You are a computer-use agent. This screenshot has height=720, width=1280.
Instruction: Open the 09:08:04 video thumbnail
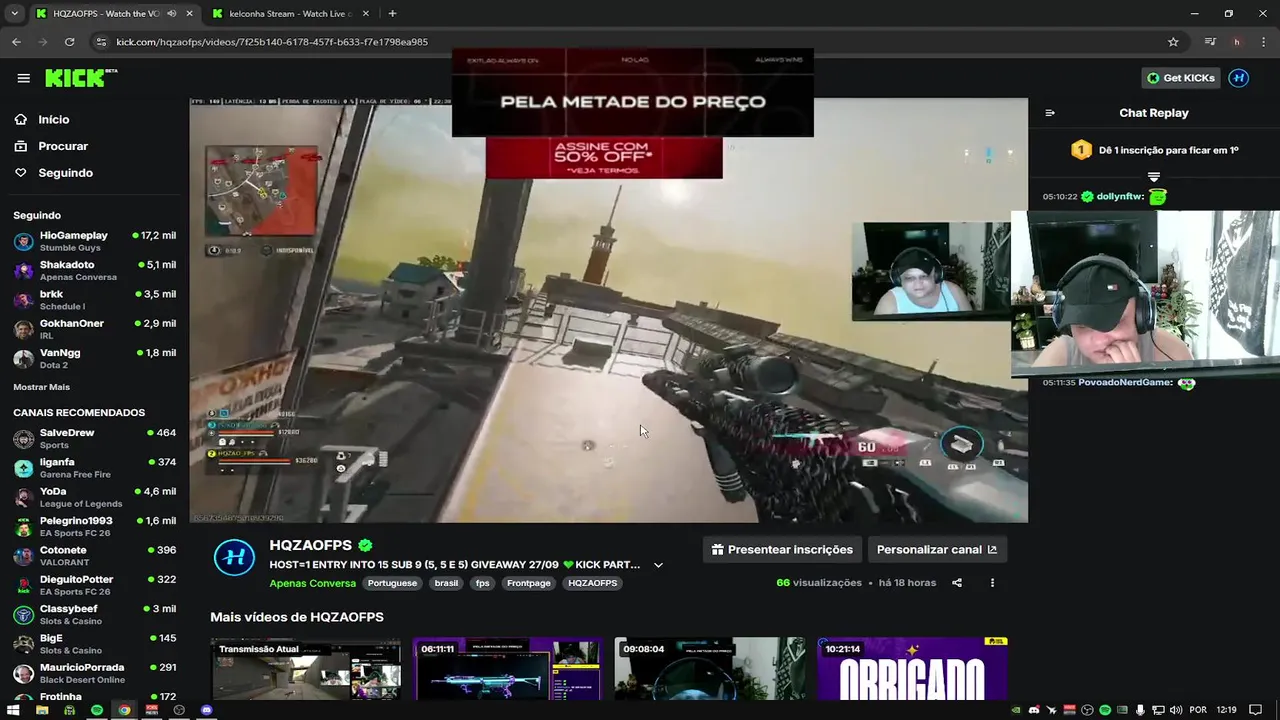pos(710,669)
